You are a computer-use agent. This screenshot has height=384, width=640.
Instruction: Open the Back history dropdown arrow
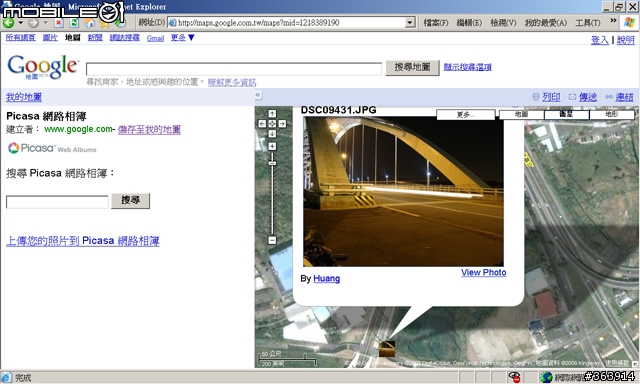20,23
